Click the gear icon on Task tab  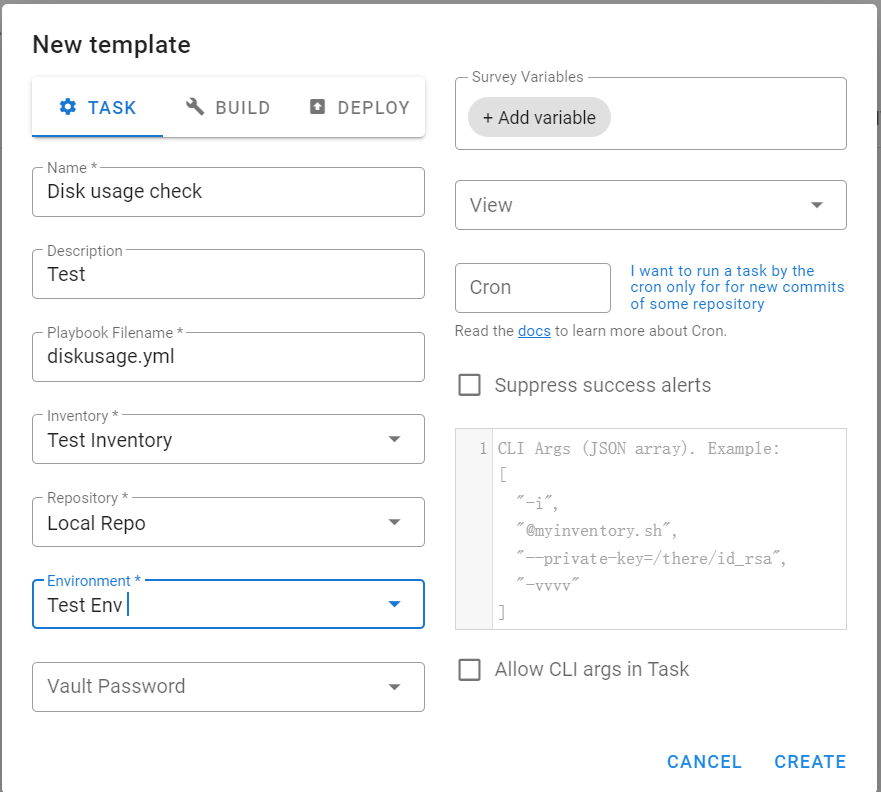click(x=68, y=107)
